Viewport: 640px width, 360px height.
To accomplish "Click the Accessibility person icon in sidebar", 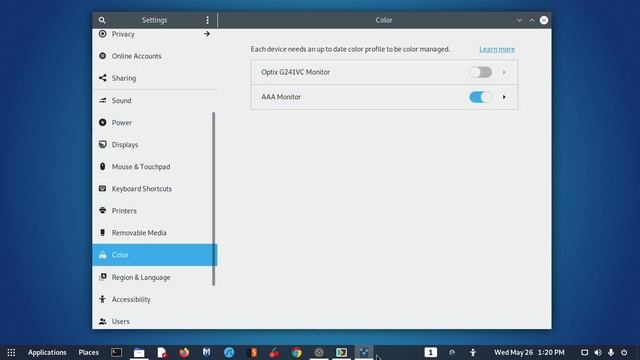I will pyautogui.click(x=102, y=299).
